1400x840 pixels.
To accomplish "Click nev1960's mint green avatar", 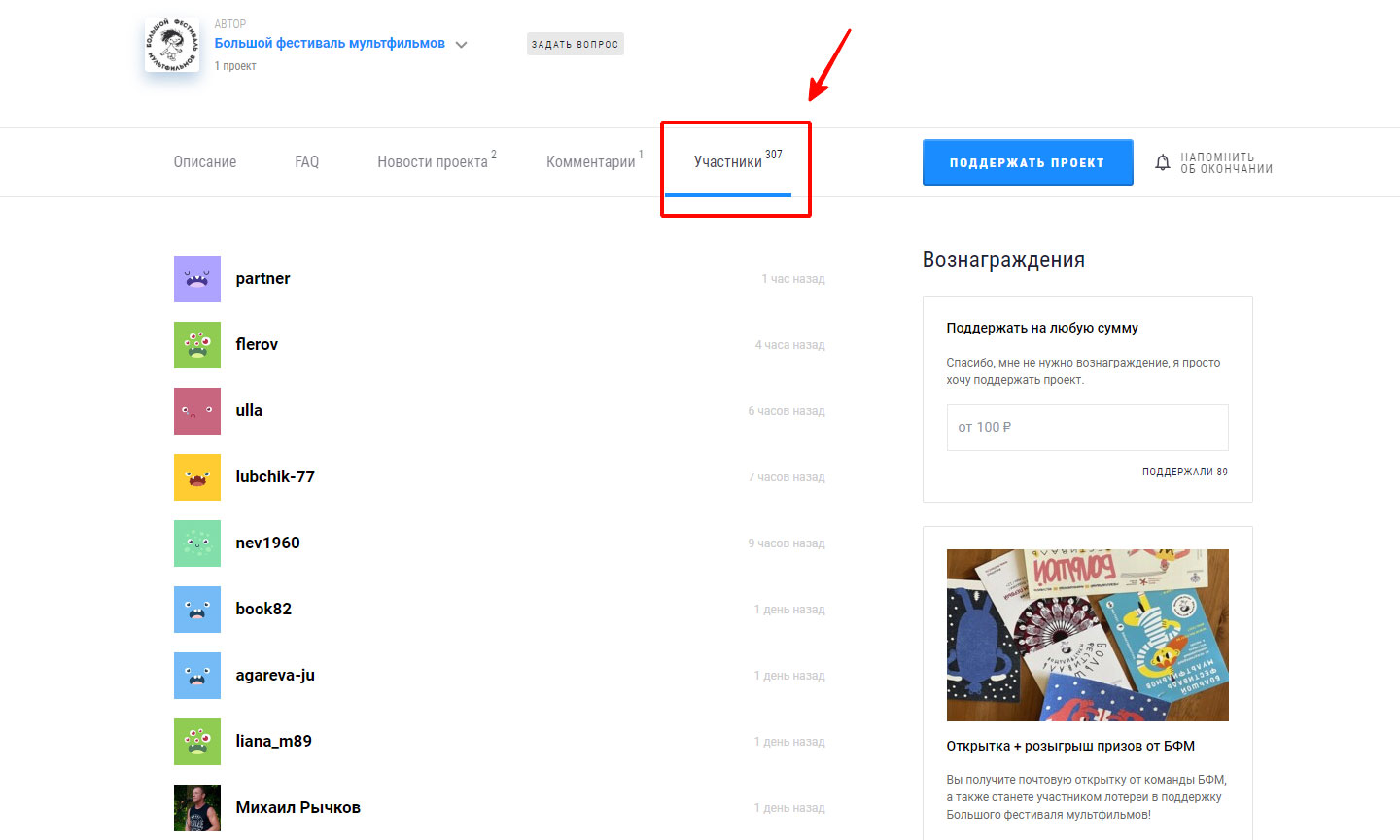I will (x=197, y=543).
